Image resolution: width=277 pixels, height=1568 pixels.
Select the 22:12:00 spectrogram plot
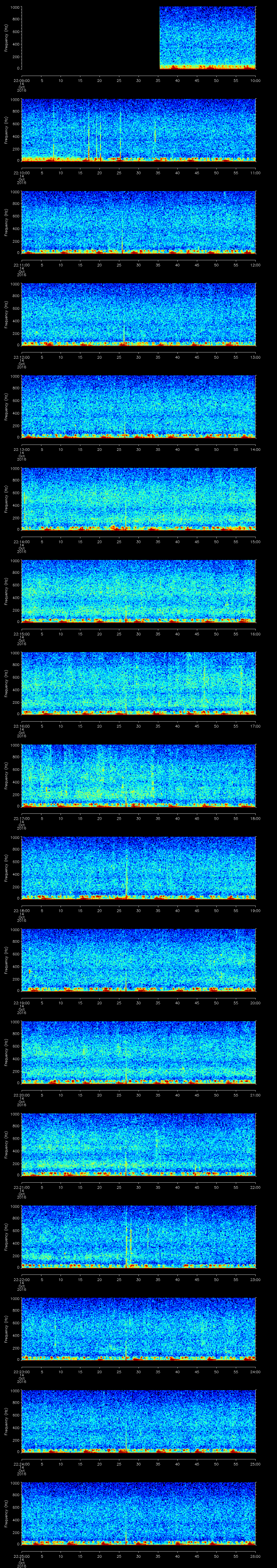coord(138,315)
